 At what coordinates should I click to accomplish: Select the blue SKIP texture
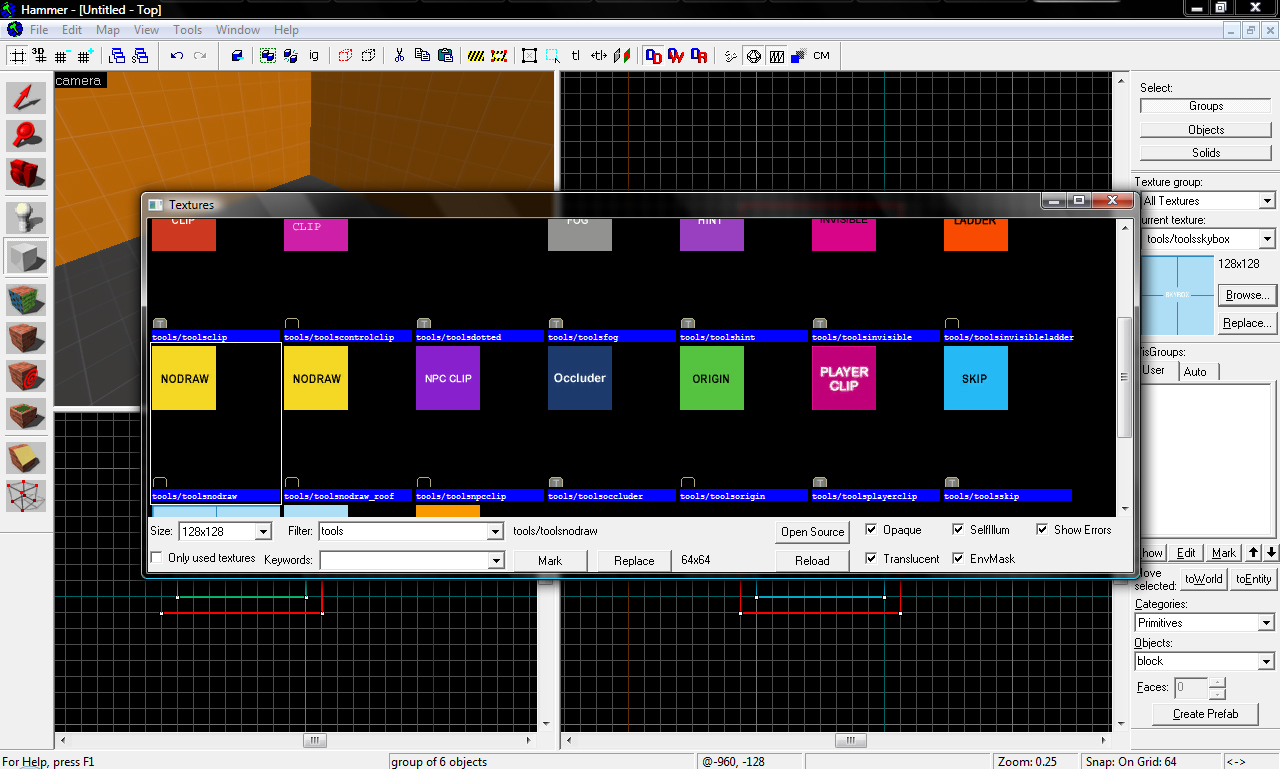975,378
